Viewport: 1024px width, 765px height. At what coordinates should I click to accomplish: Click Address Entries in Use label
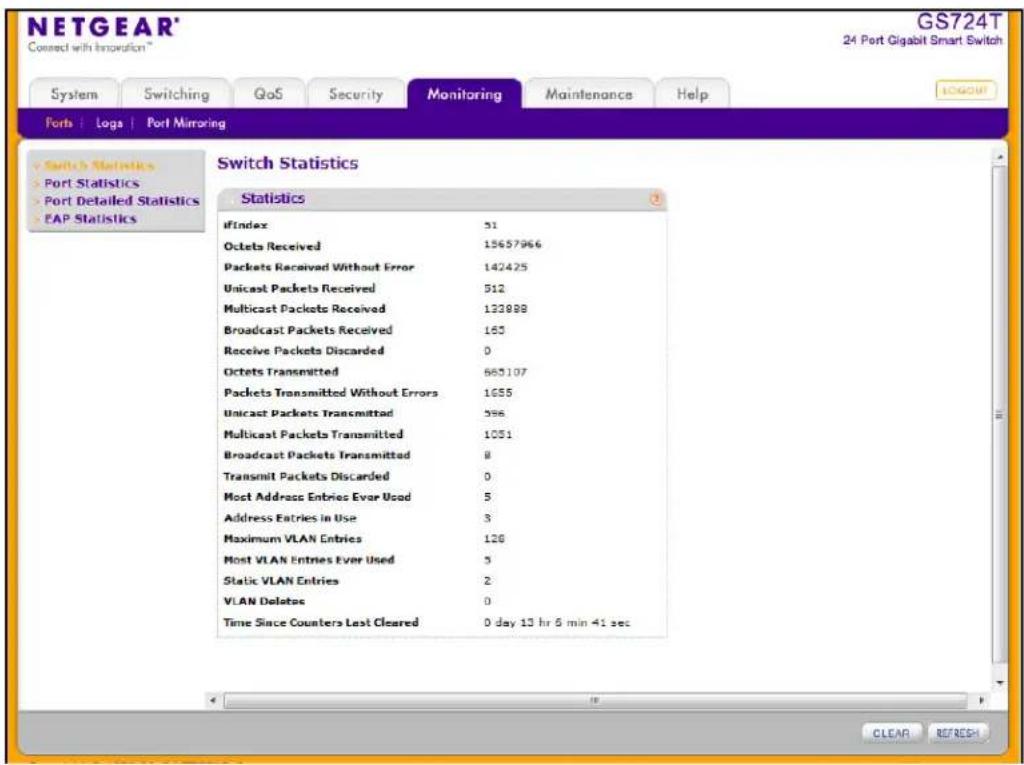pos(290,518)
